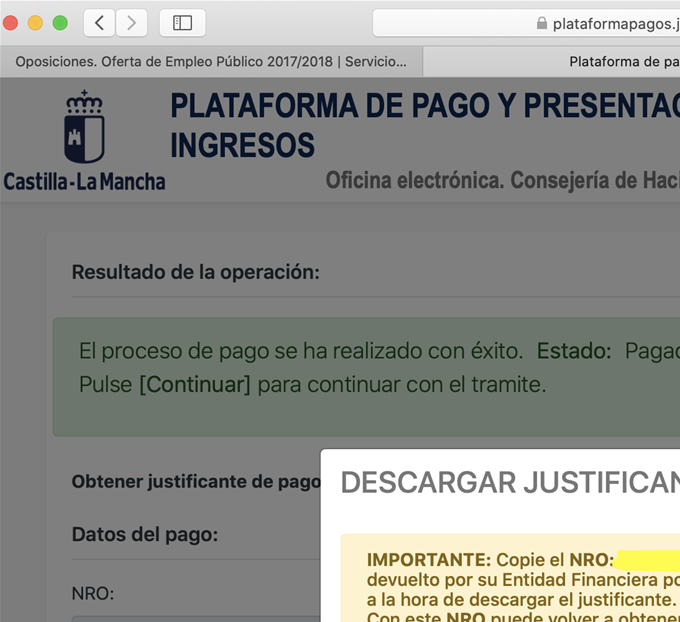The image size is (680, 622).
Task: Click the padlock icon in the address bar
Action: [x=542, y=23]
